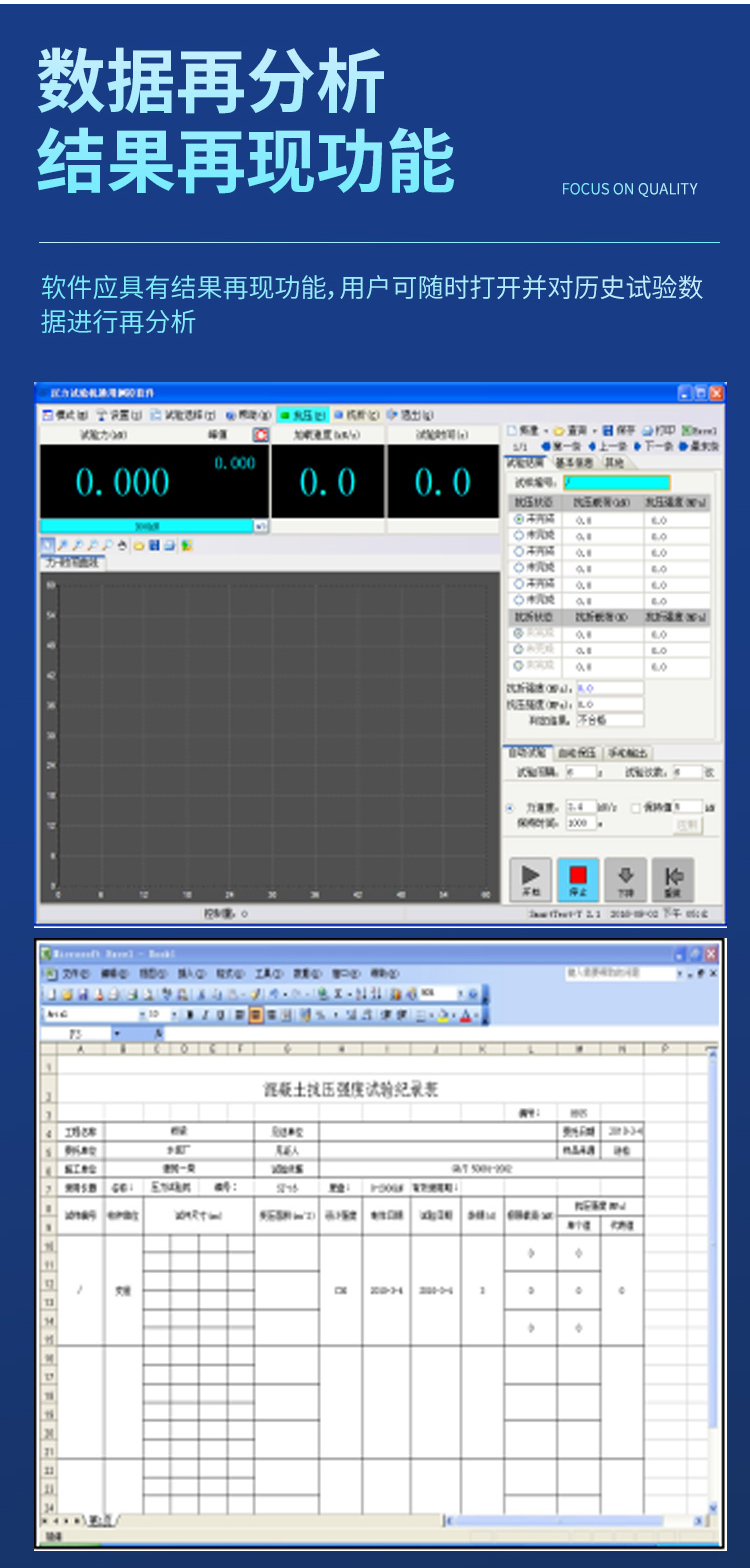Open the Excel font size dropdown
The width and height of the screenshot is (750, 1568).
click(174, 1015)
